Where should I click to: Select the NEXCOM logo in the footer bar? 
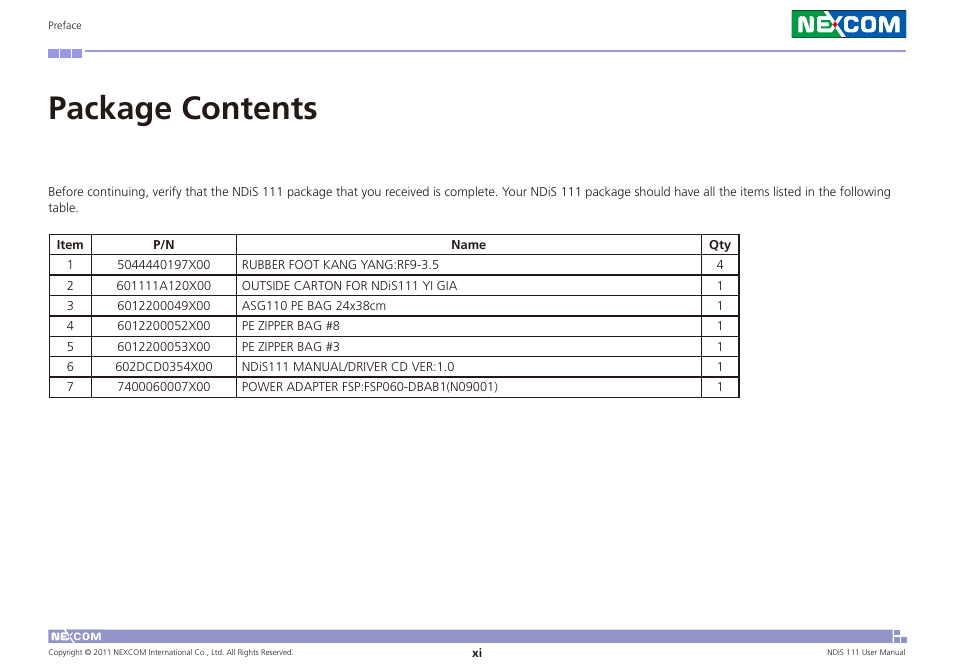tap(75, 636)
